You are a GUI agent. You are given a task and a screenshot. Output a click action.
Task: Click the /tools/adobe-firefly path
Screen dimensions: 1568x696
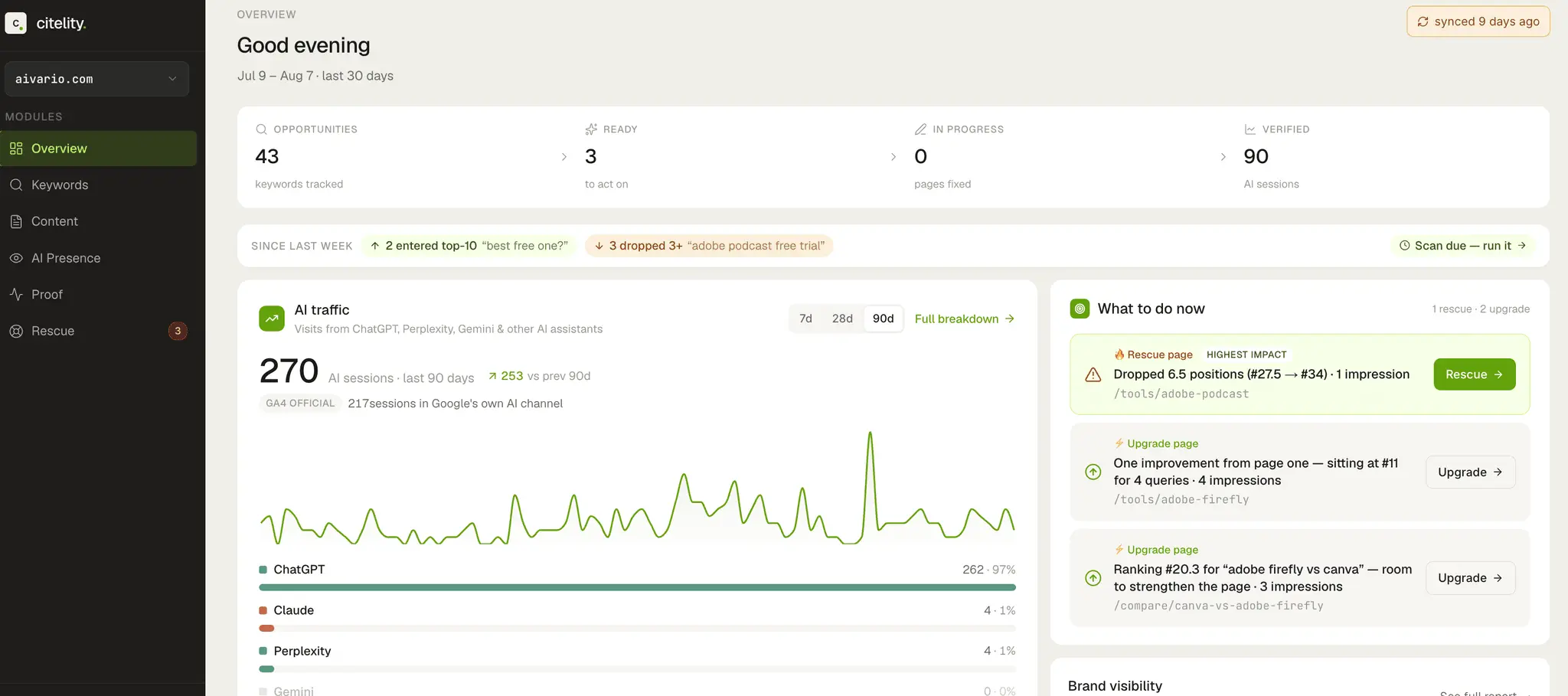pyautogui.click(x=1181, y=499)
